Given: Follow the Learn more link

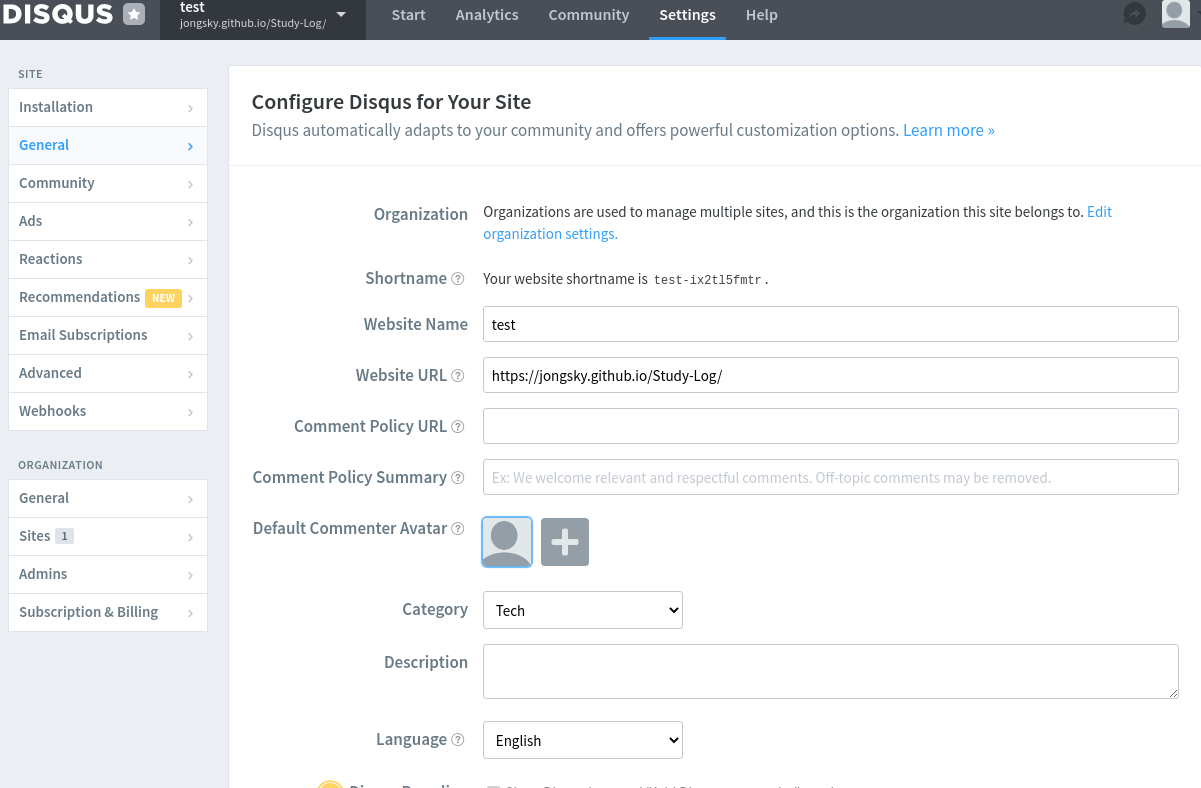Looking at the screenshot, I should point(948,130).
